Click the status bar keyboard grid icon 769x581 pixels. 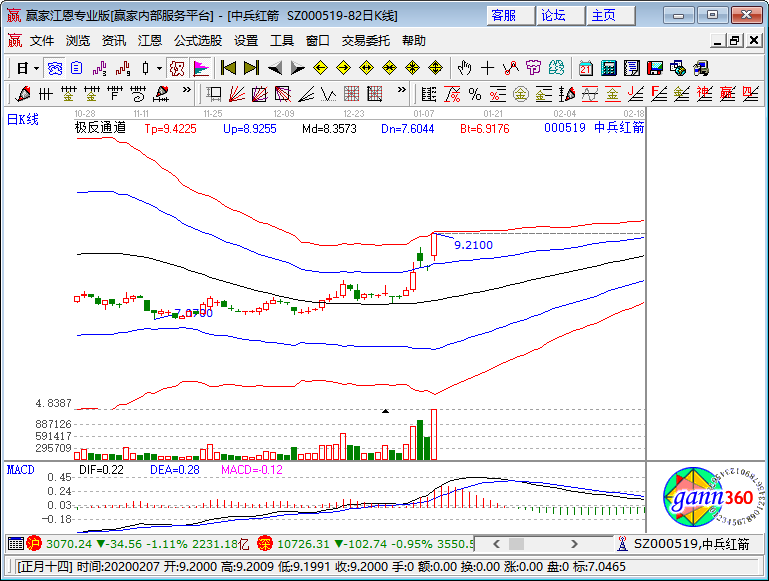click(16, 544)
